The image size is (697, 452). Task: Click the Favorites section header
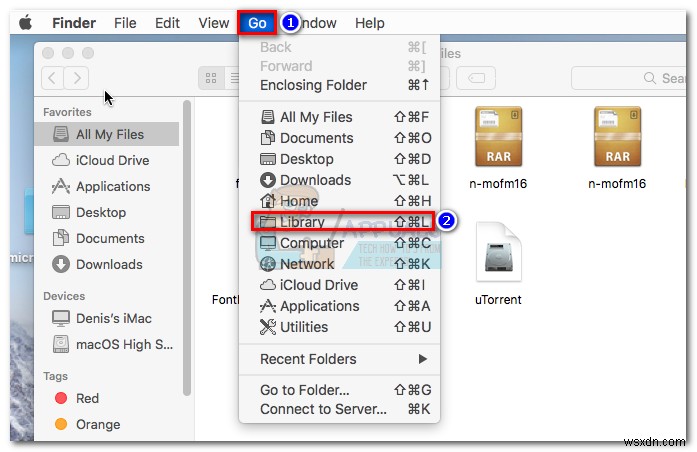[67, 112]
